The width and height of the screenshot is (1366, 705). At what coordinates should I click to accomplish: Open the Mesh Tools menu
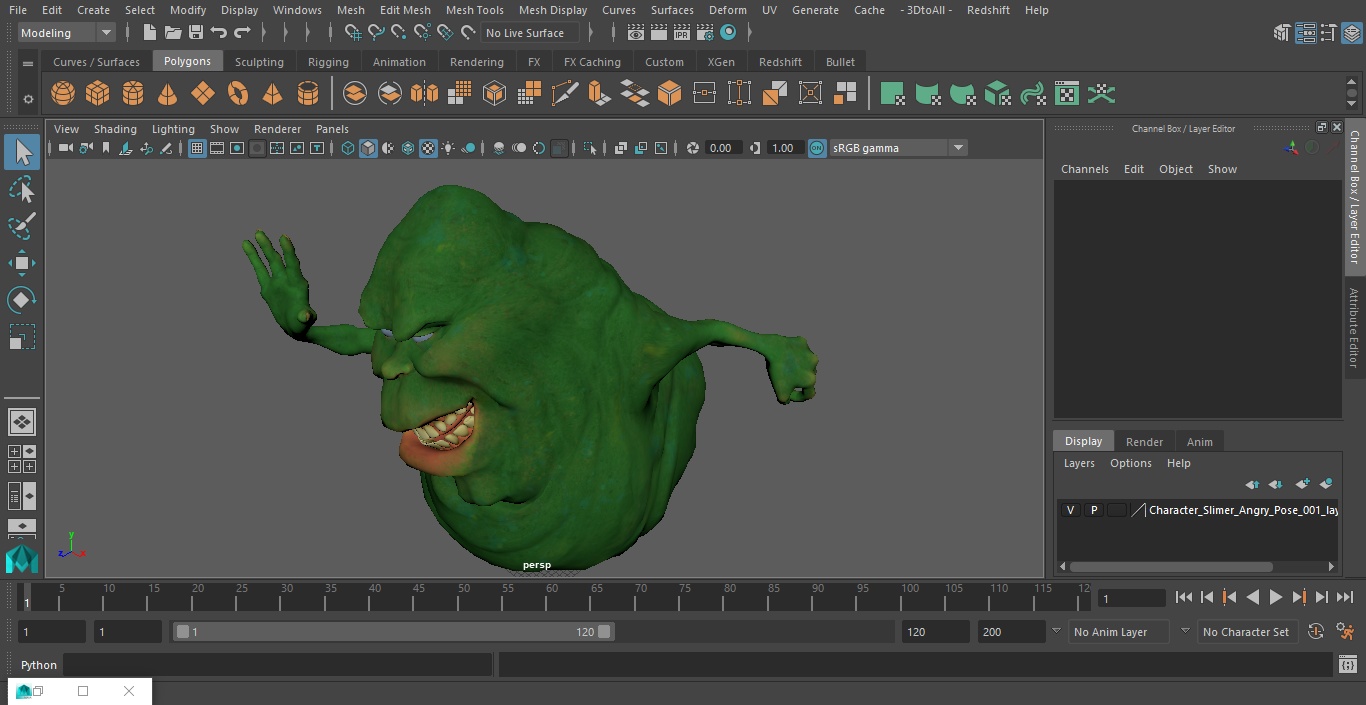click(474, 10)
